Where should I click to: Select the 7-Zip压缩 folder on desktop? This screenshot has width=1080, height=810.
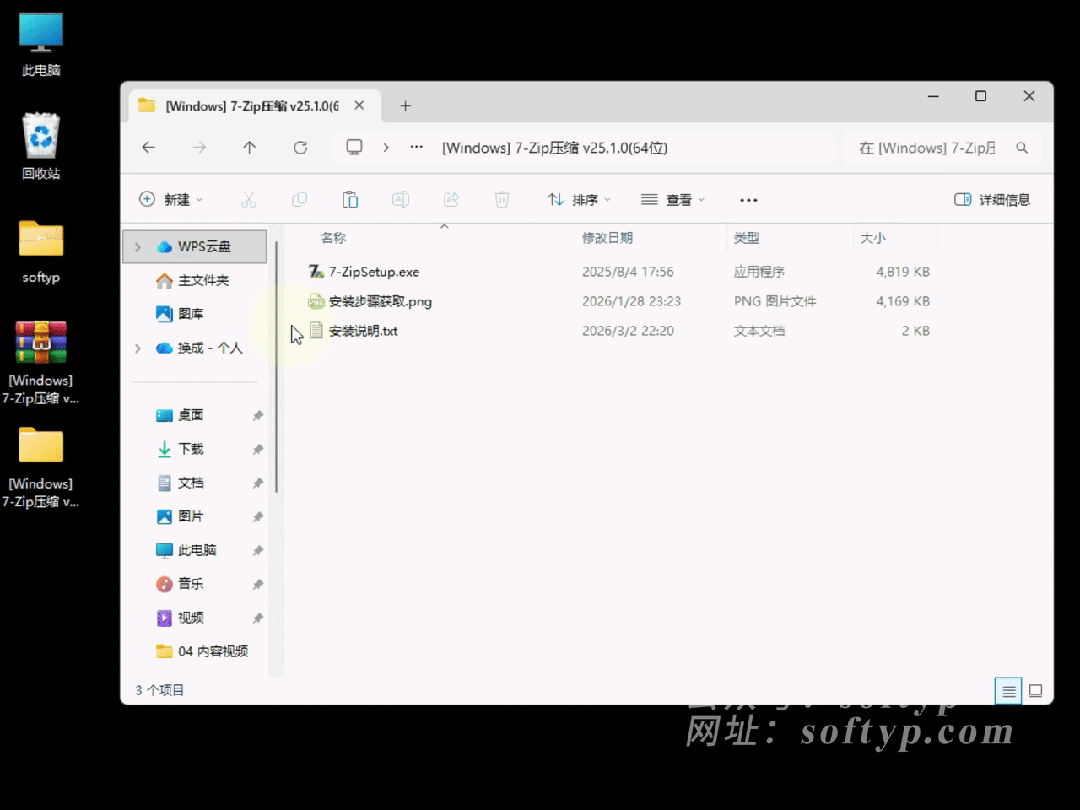pos(41,467)
